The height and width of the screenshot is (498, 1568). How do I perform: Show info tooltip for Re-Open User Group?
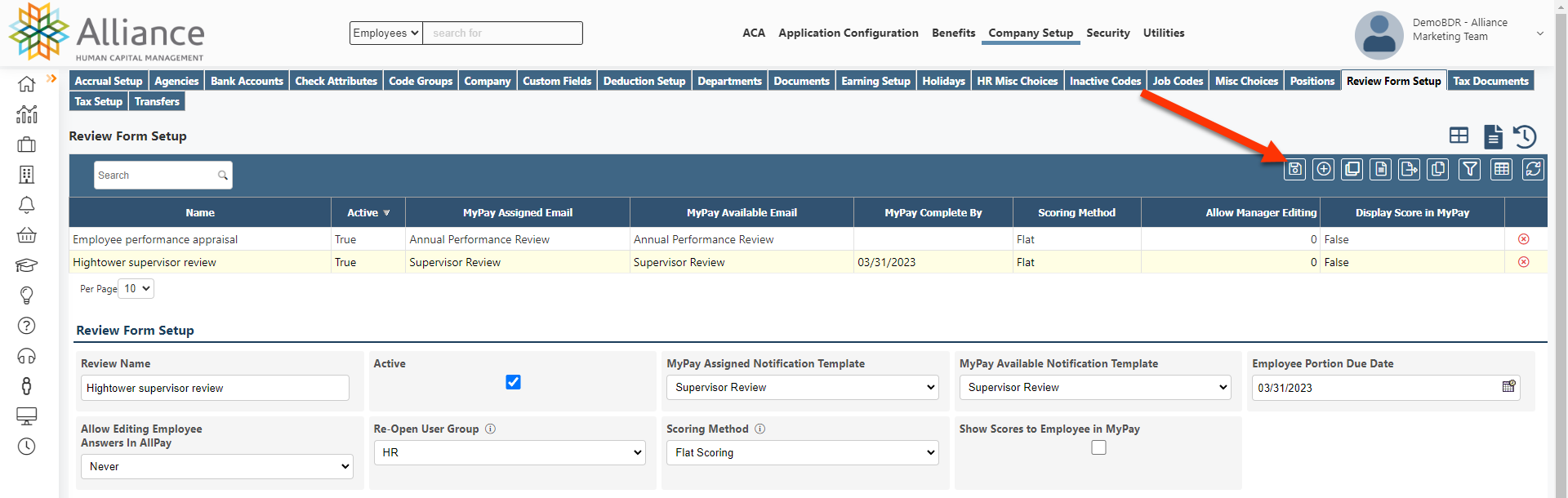tap(490, 429)
